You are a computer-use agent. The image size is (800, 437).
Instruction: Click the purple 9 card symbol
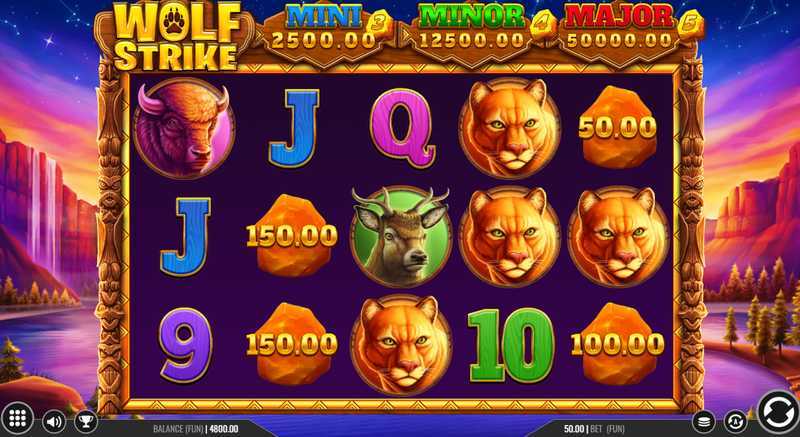click(185, 344)
